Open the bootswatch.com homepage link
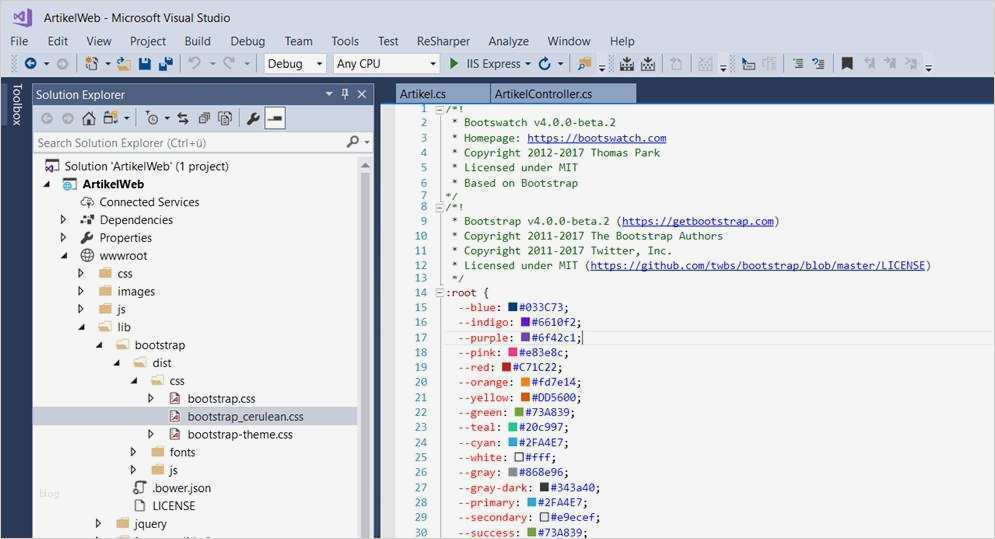The image size is (995, 539). point(596,138)
